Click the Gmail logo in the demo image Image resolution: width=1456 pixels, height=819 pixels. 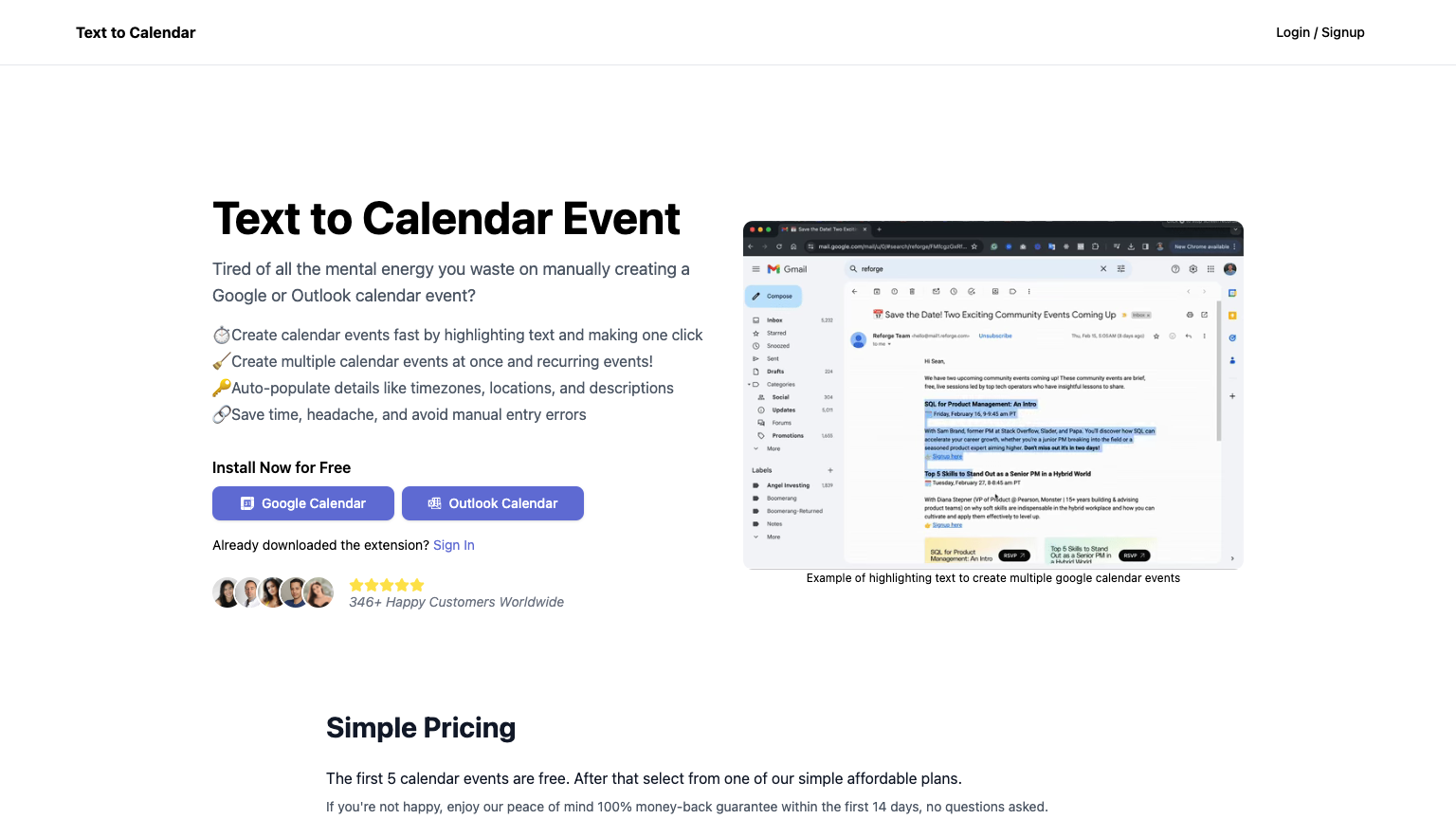788,269
